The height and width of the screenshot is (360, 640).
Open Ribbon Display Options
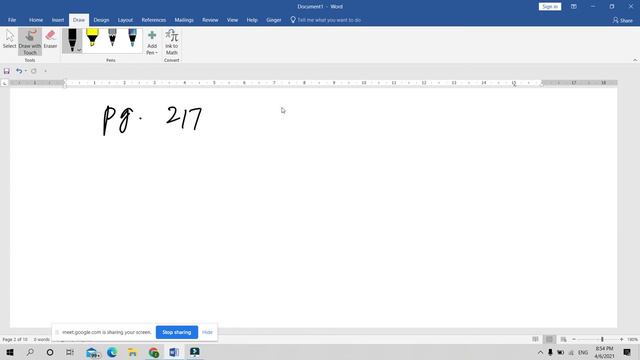click(x=573, y=7)
